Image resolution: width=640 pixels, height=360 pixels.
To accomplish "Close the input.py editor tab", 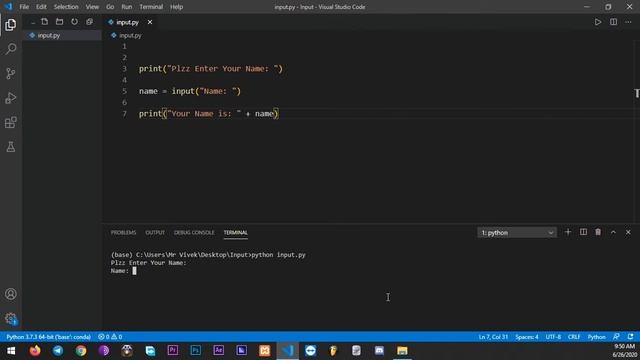I will pyautogui.click(x=150, y=22).
